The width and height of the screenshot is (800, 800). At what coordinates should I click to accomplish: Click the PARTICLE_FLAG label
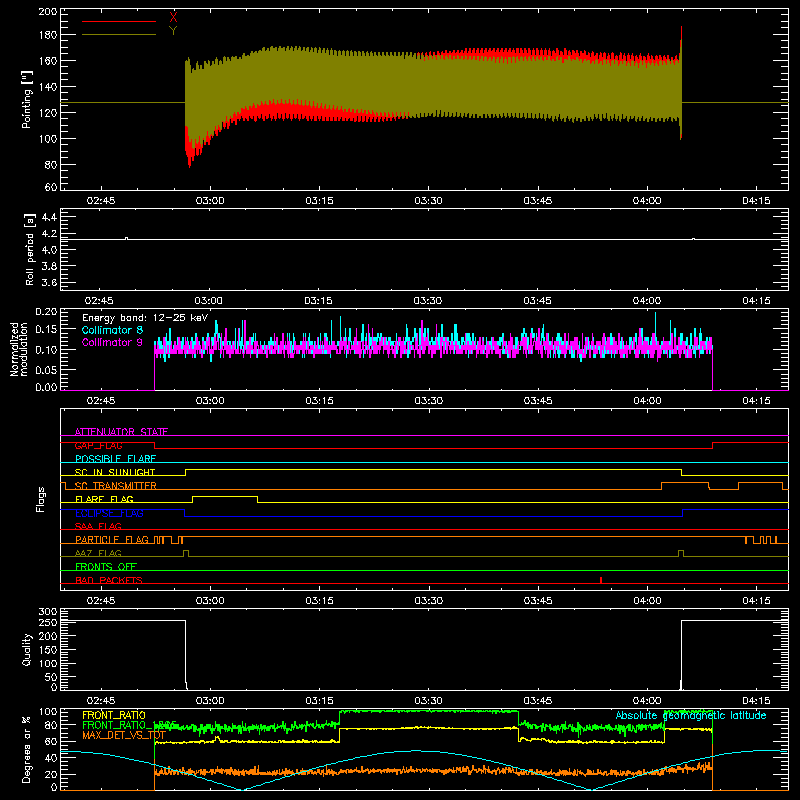[112, 540]
